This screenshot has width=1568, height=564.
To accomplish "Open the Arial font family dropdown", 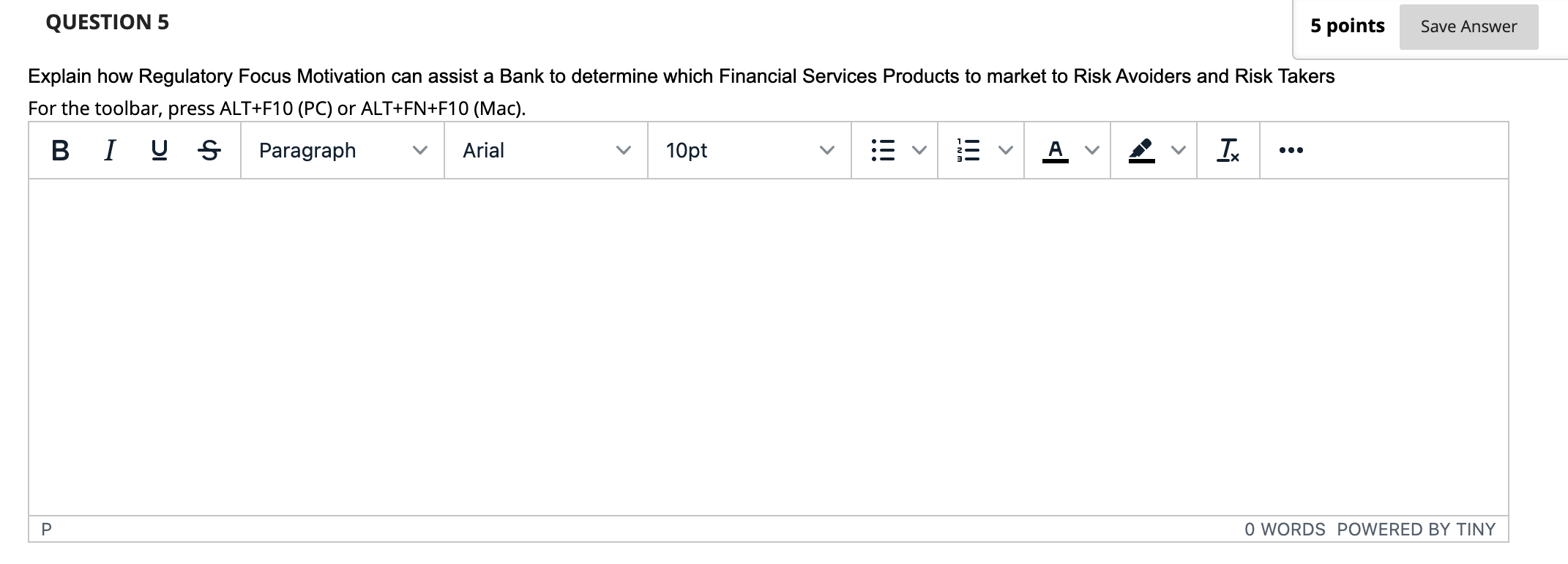I will tap(546, 150).
